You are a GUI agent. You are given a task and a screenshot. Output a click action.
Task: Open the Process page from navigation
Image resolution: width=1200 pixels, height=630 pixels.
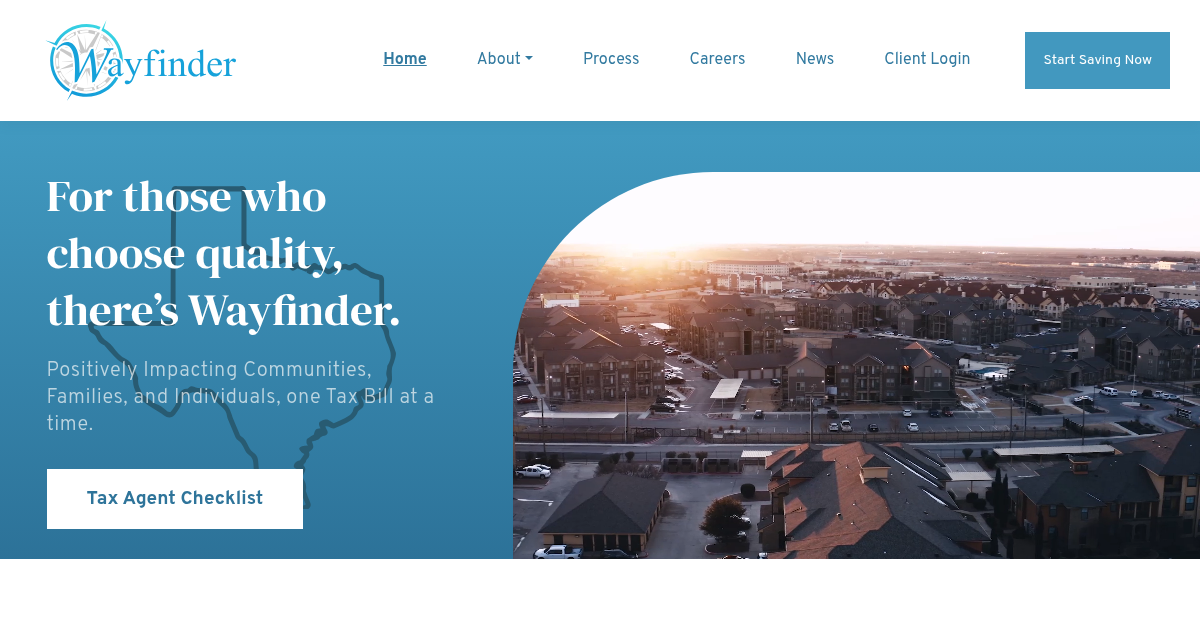click(x=611, y=59)
